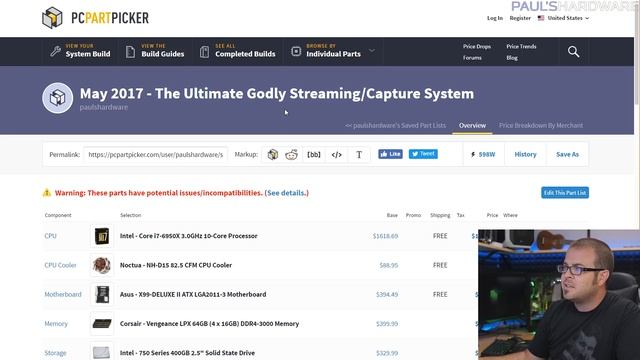Image resolution: width=640 pixels, height=360 pixels.
Task: Open Intel Core i7-6950X processor link
Action: coord(189,236)
